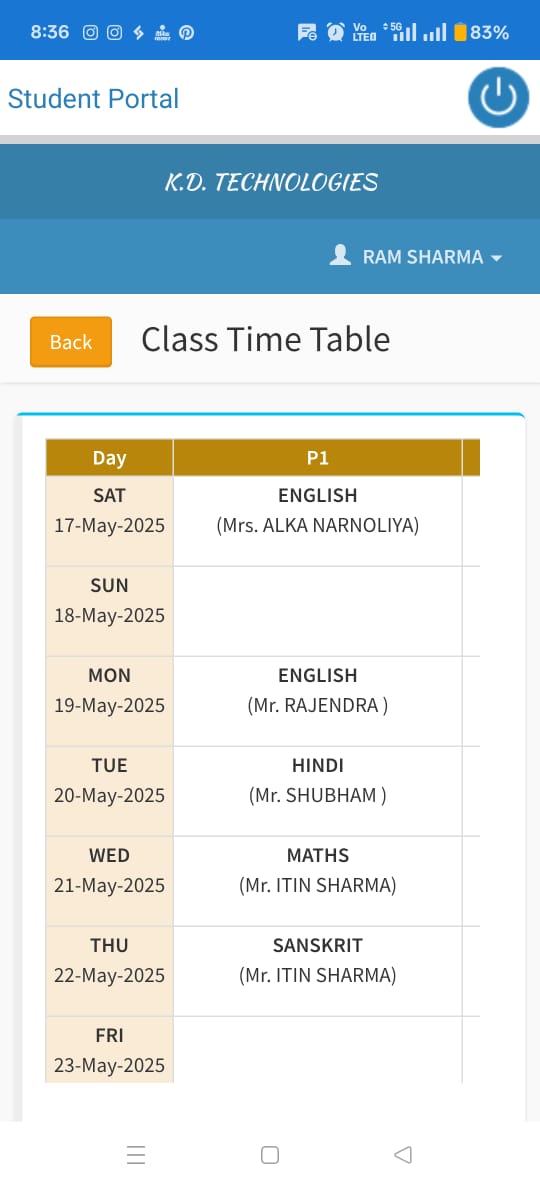Open the RAM SHARMA user menu
The width and height of the screenshot is (540, 1188).
(416, 256)
